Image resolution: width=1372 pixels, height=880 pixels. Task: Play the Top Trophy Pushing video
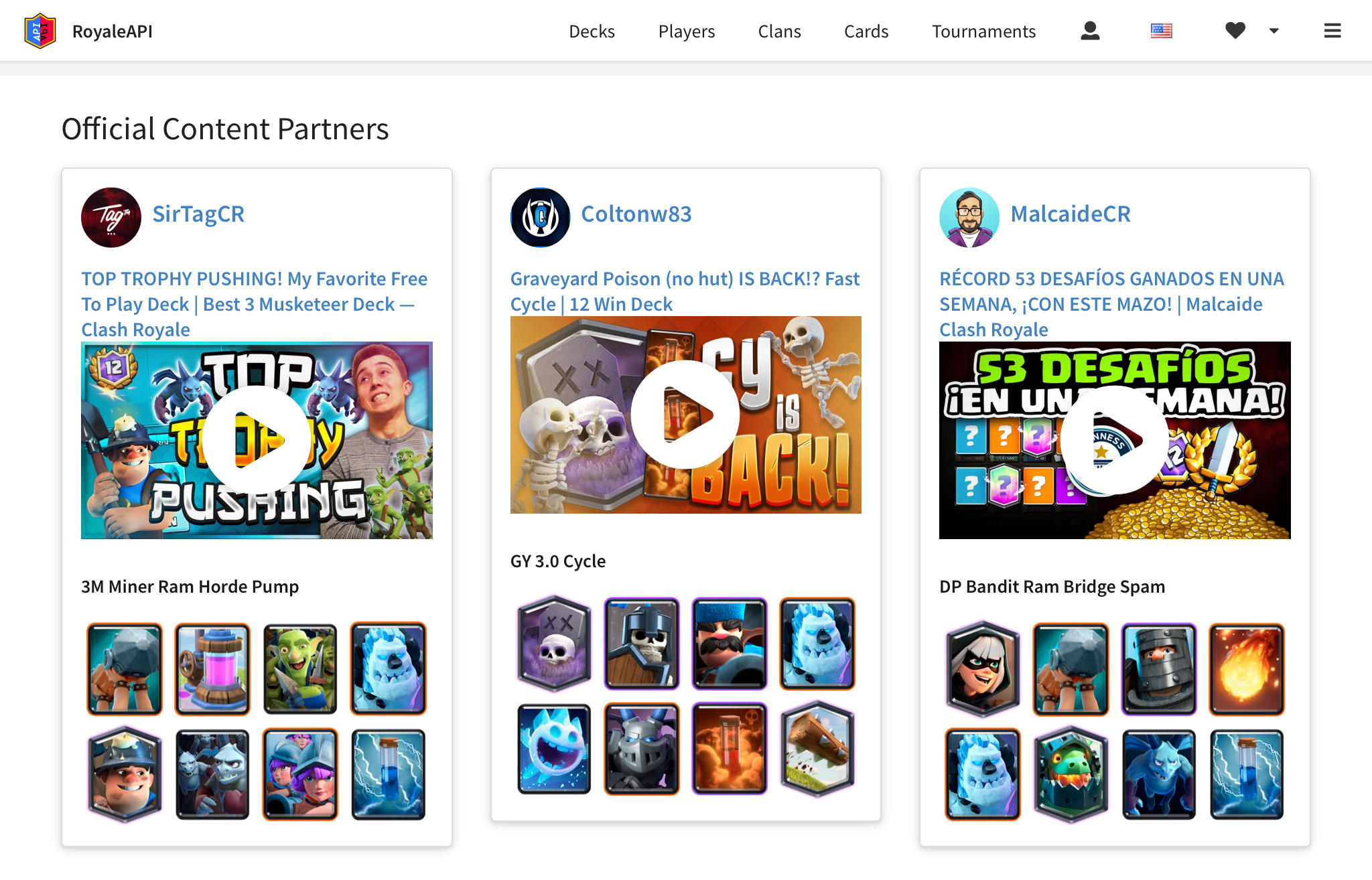click(x=257, y=440)
